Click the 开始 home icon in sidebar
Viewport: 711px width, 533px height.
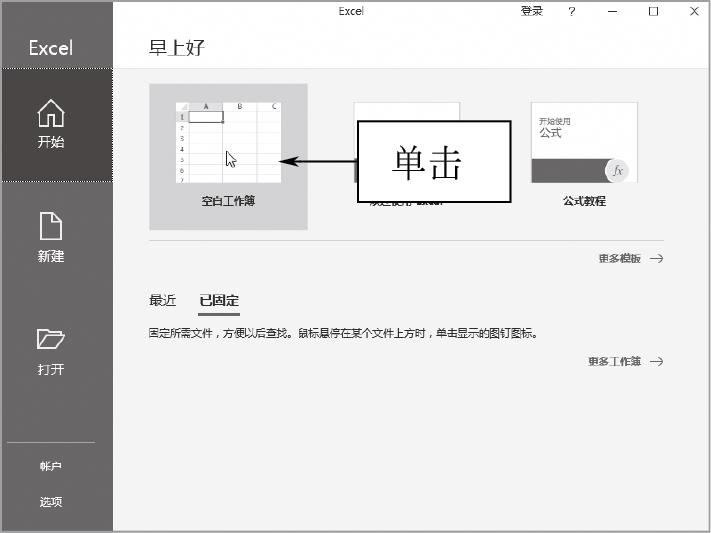click(51, 113)
